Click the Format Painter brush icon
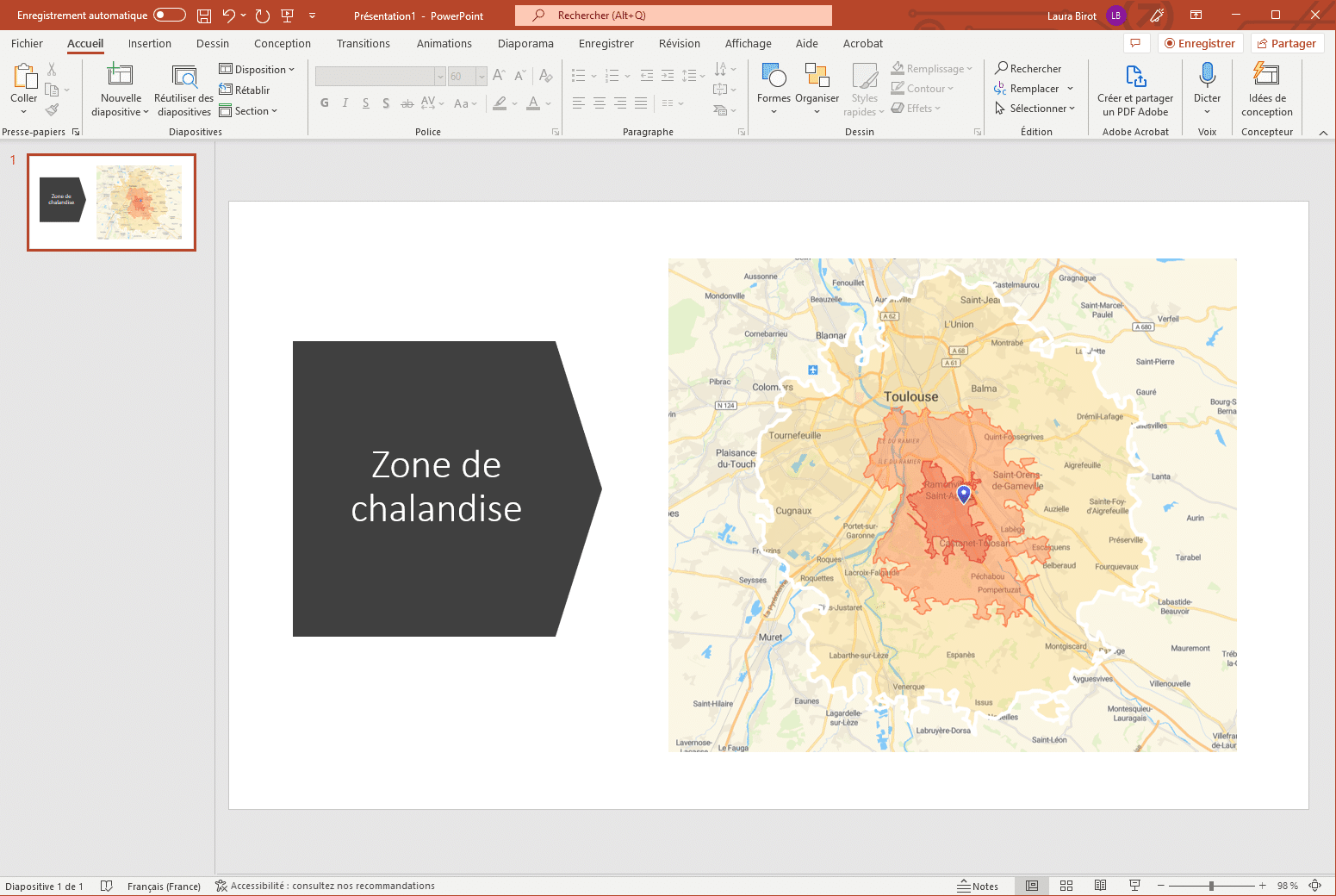This screenshot has width=1336, height=896. [x=53, y=109]
